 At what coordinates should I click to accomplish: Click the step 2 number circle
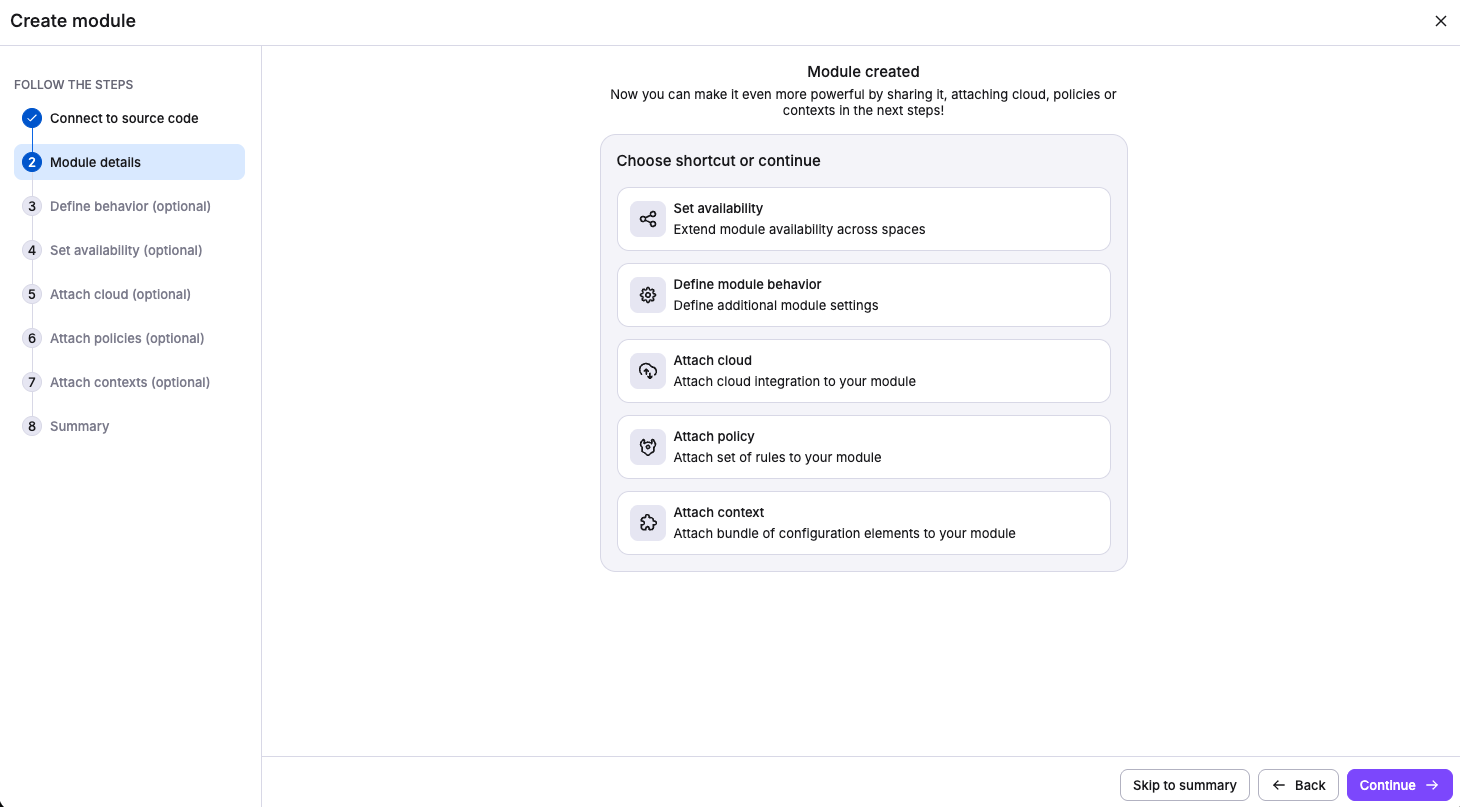pos(32,162)
